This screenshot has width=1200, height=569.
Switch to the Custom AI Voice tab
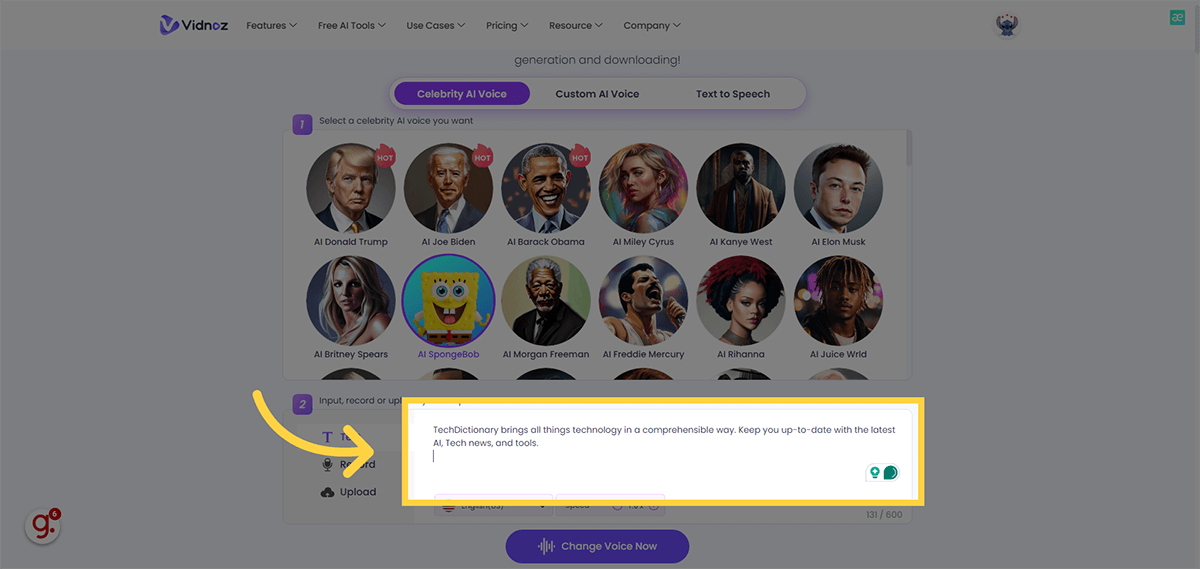(x=597, y=94)
